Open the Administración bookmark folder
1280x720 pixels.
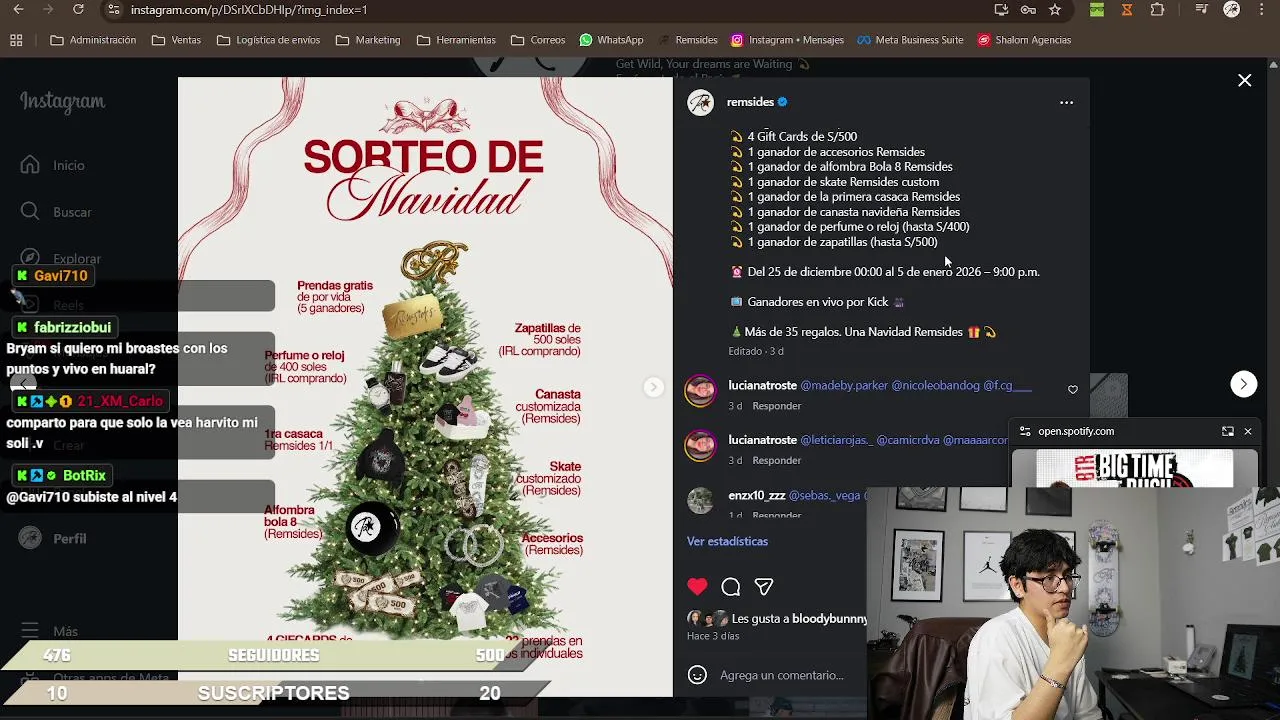point(93,40)
